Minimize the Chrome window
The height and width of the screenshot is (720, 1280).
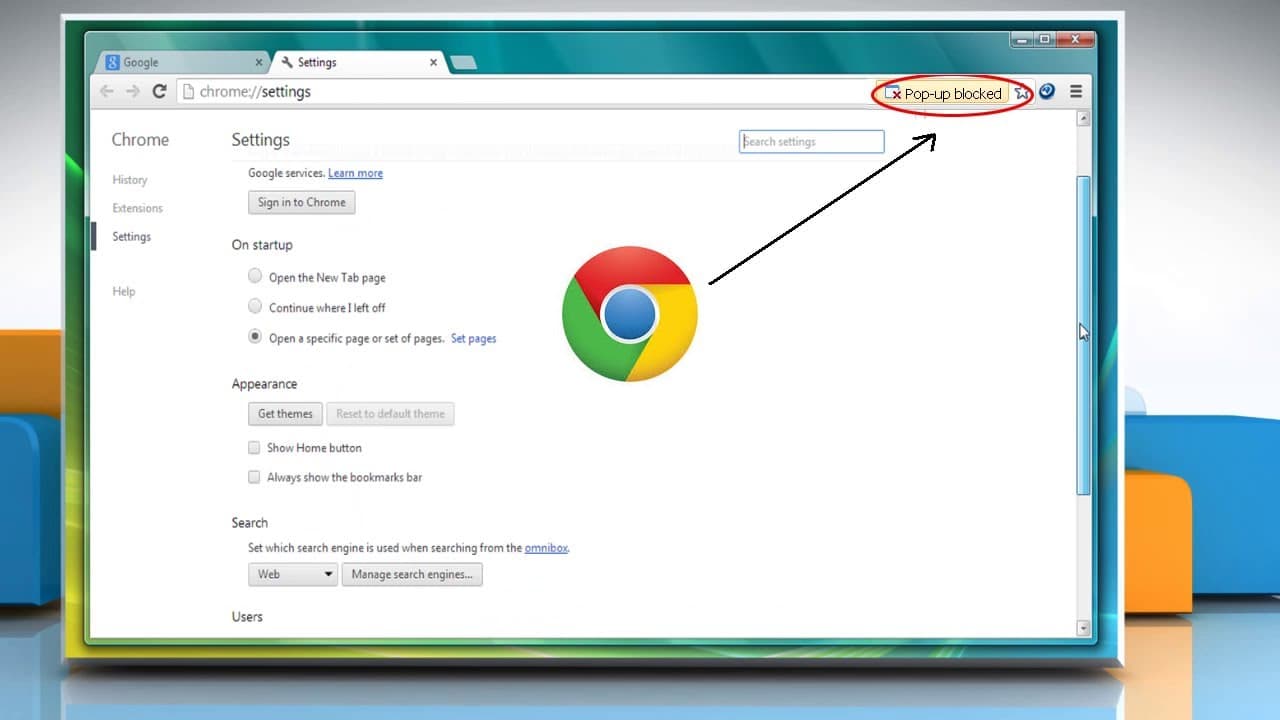pos(1022,39)
